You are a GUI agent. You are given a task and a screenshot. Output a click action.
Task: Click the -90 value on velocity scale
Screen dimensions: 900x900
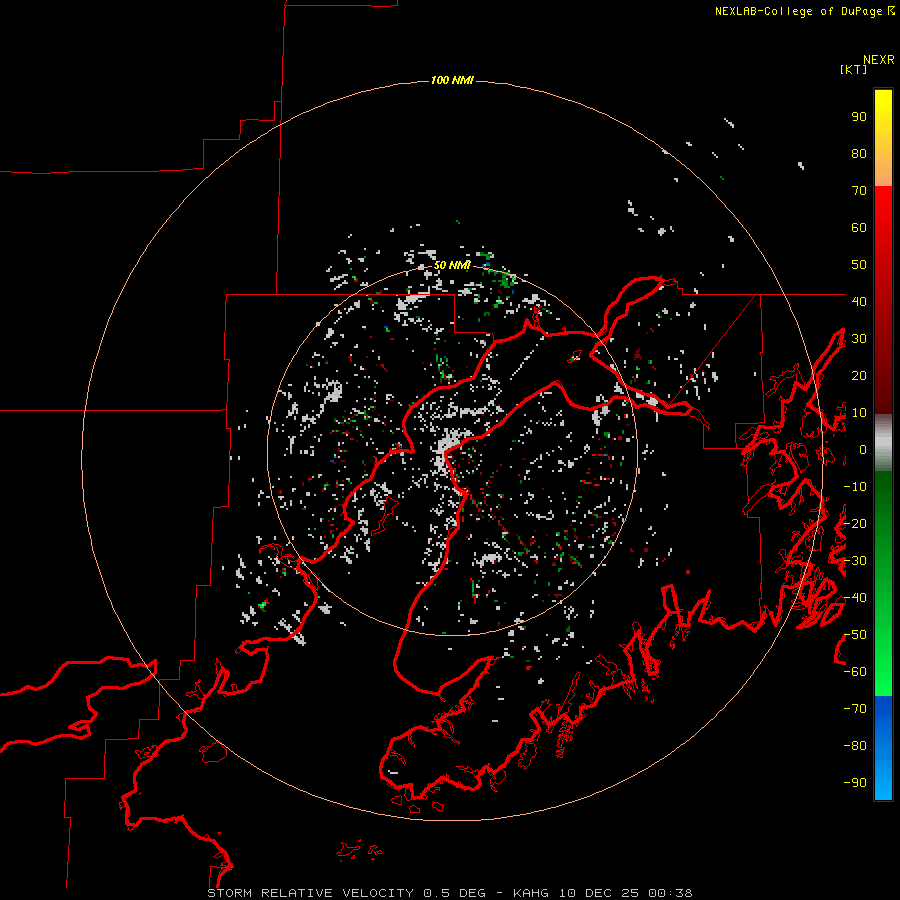click(855, 783)
